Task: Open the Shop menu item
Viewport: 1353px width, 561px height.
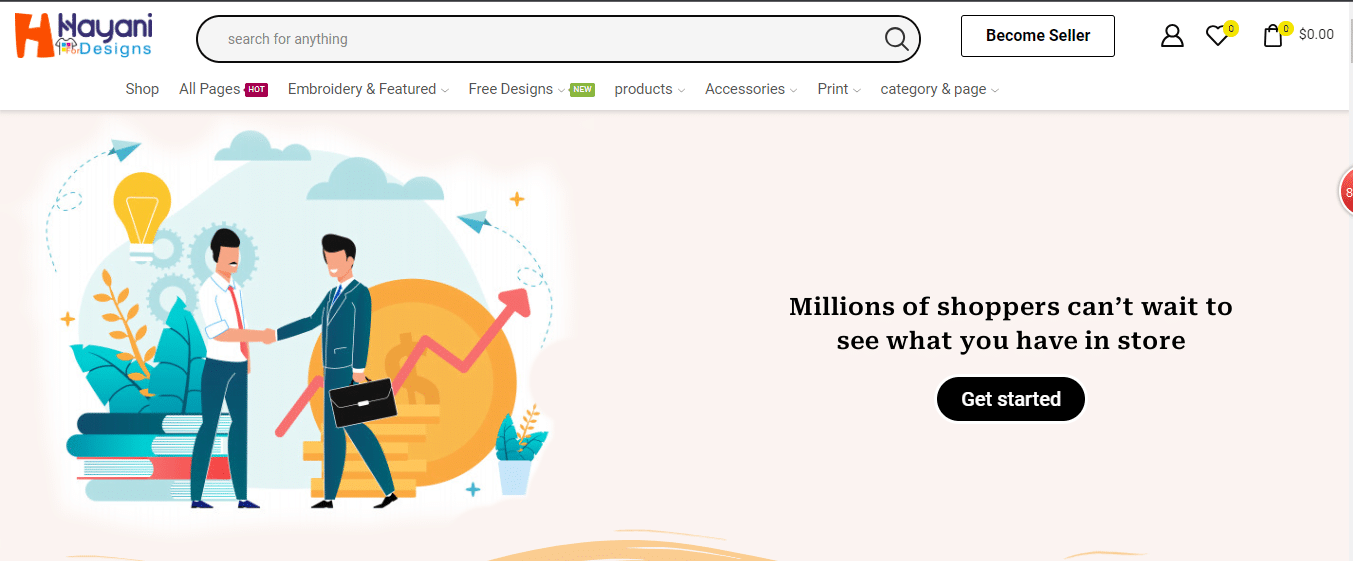Action: coord(142,89)
